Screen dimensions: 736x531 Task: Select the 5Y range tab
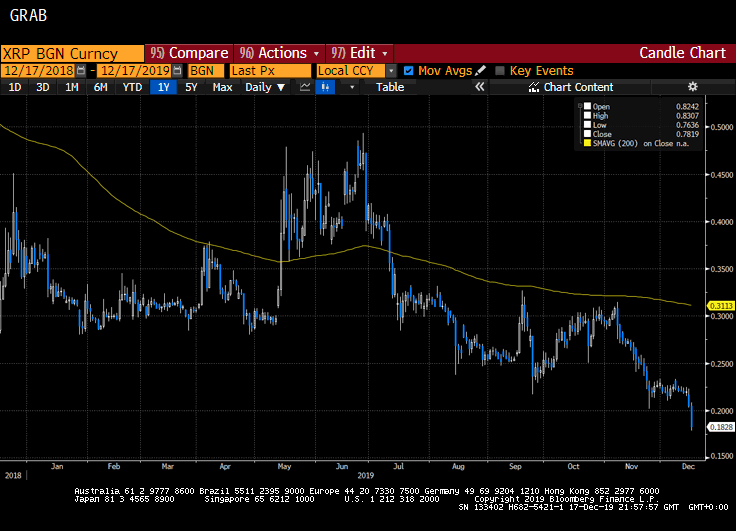click(x=191, y=87)
